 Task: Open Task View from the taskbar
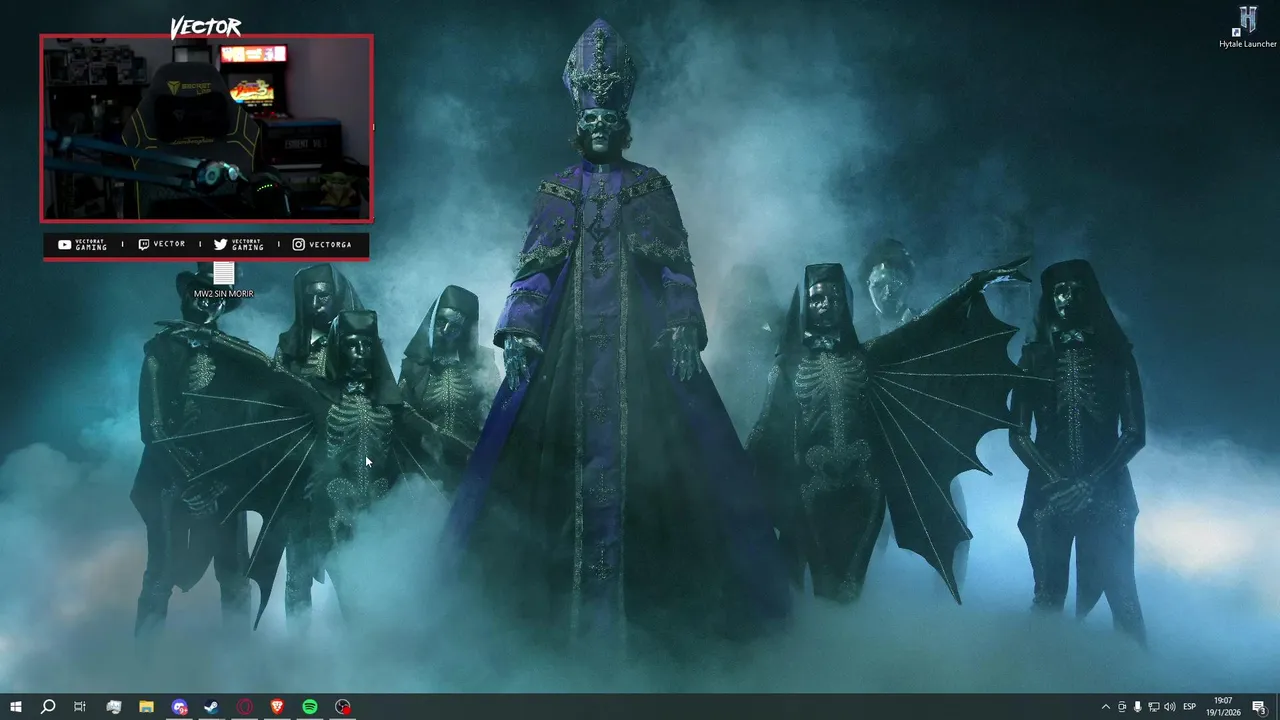80,707
